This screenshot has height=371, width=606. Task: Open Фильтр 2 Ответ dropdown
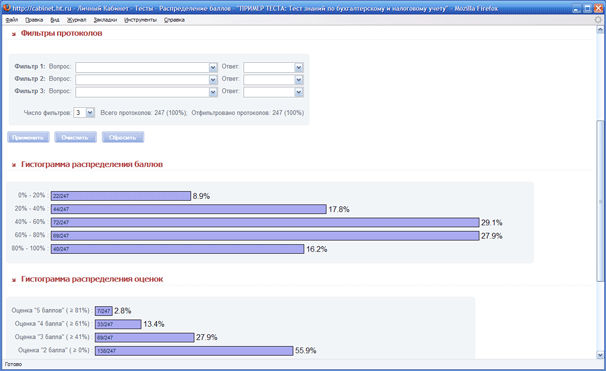(298, 80)
